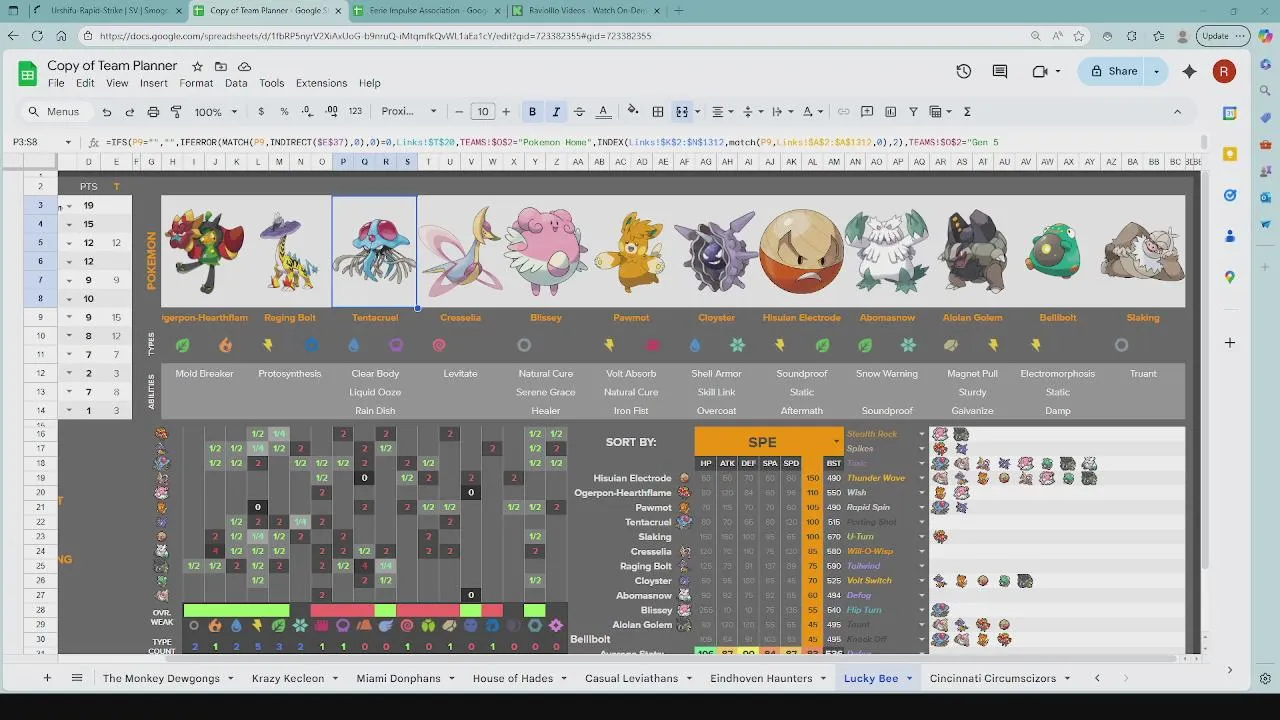The width and height of the screenshot is (1280, 720).
Task: Insert link with chain icon
Action: coord(843,112)
